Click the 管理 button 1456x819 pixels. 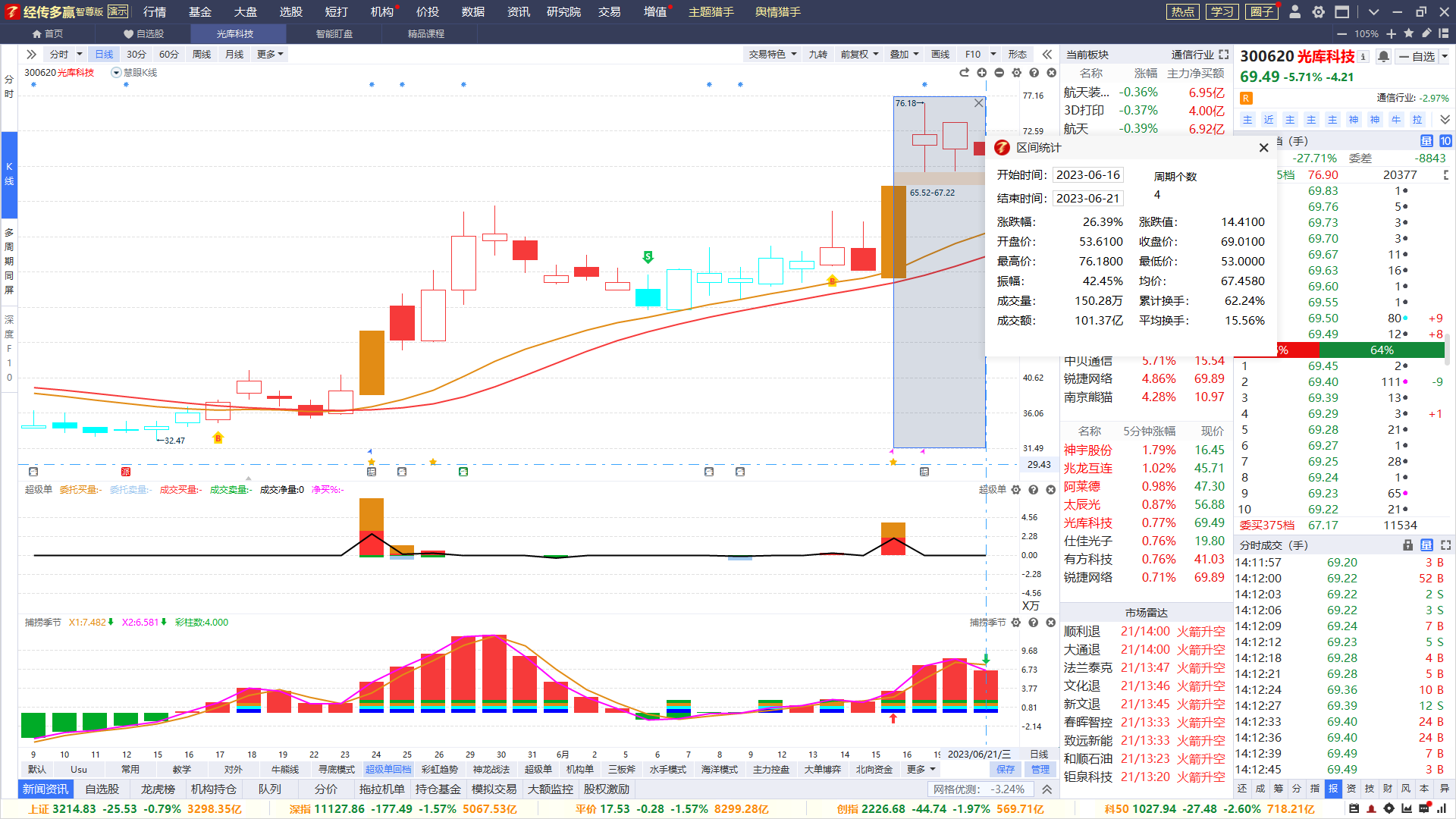pyautogui.click(x=1040, y=769)
